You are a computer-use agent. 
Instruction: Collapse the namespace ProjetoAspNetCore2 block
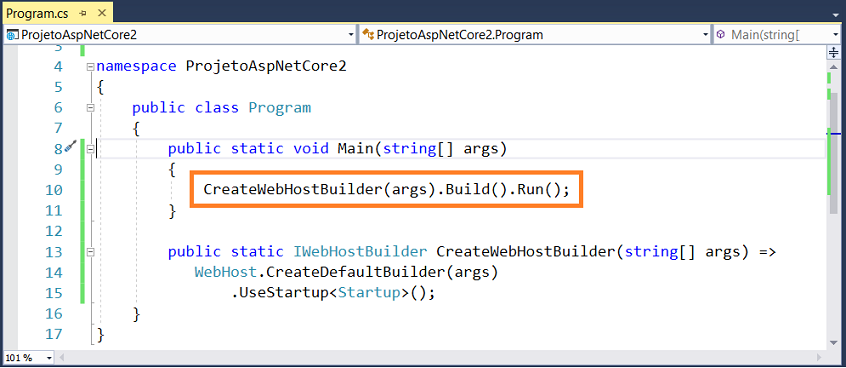click(90, 66)
